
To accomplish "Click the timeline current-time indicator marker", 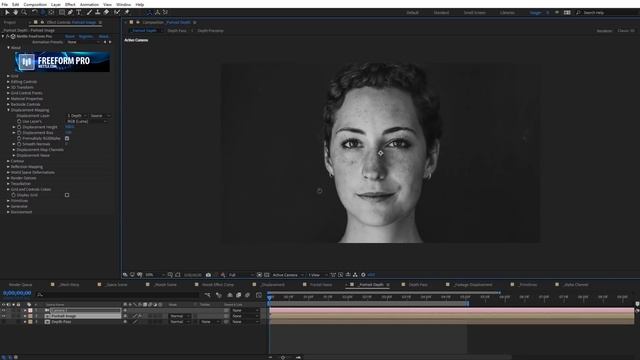I will coord(270,298).
